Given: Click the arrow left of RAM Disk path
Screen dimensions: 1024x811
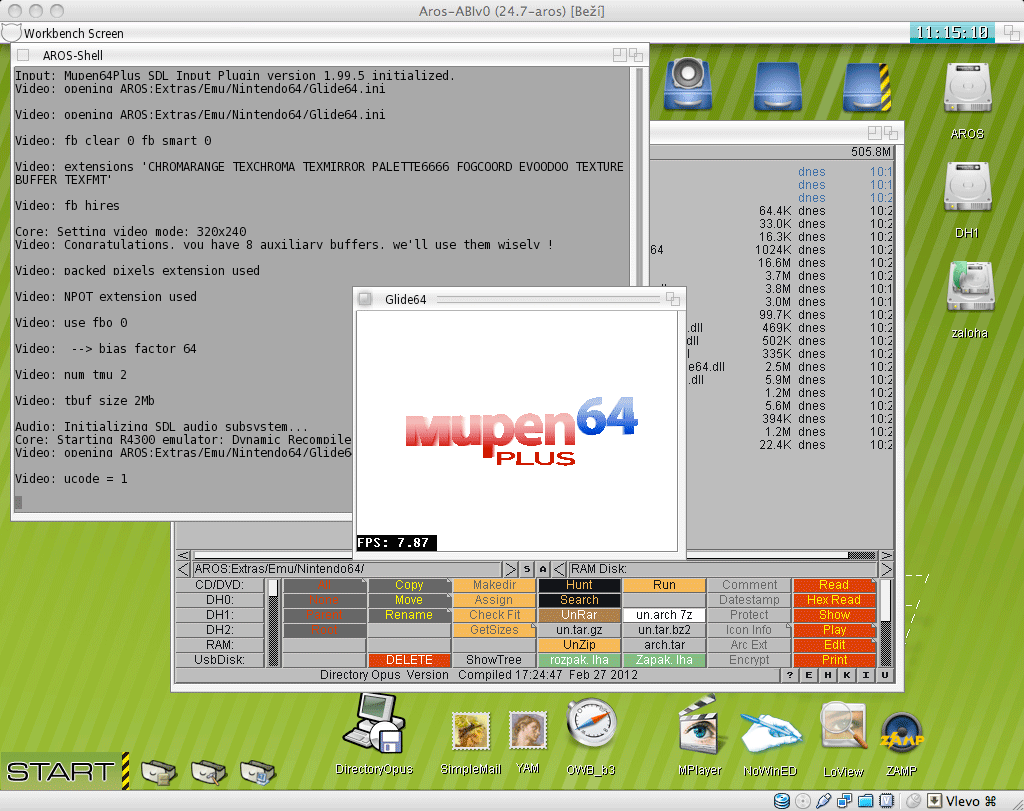Looking at the screenshot, I should coord(560,569).
